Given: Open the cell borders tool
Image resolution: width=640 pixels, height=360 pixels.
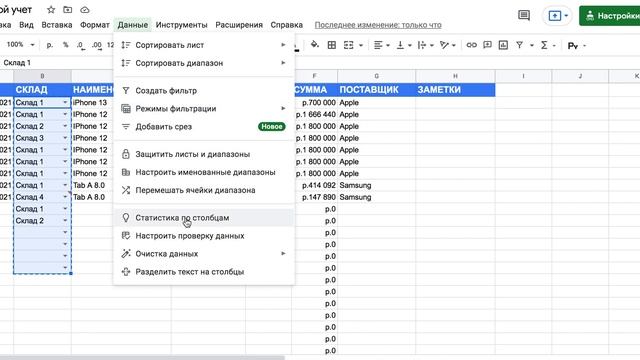Looking at the screenshot, I should [x=332, y=45].
